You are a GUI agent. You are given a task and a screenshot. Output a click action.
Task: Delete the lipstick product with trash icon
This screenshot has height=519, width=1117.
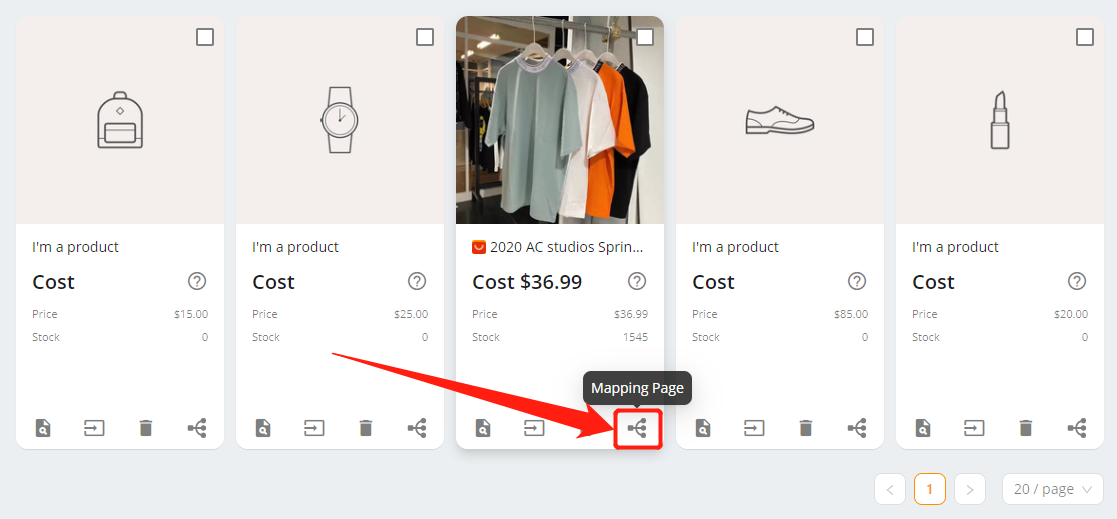coord(1026,428)
